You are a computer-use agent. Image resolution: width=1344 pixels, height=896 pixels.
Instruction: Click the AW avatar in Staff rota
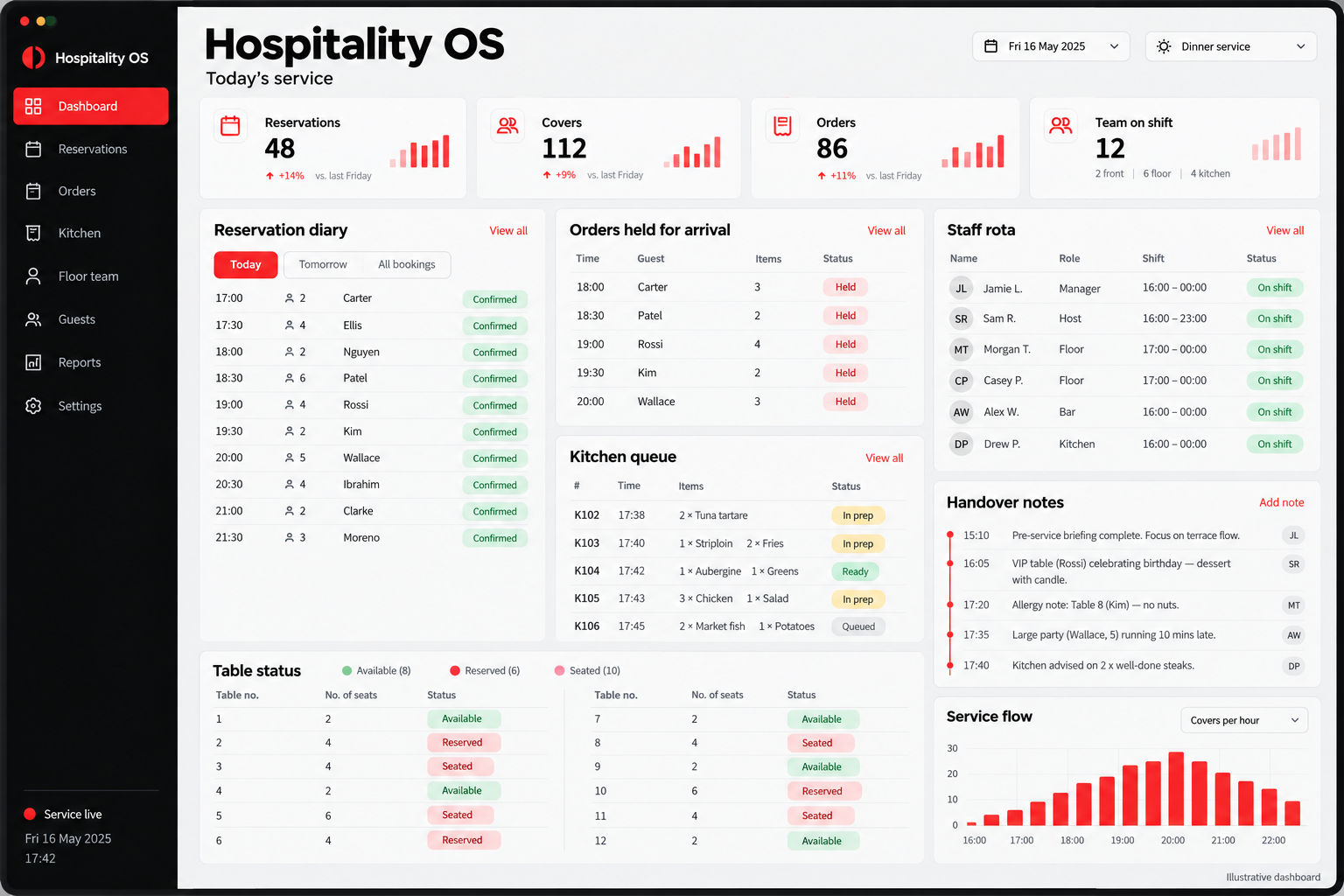pyautogui.click(x=961, y=412)
